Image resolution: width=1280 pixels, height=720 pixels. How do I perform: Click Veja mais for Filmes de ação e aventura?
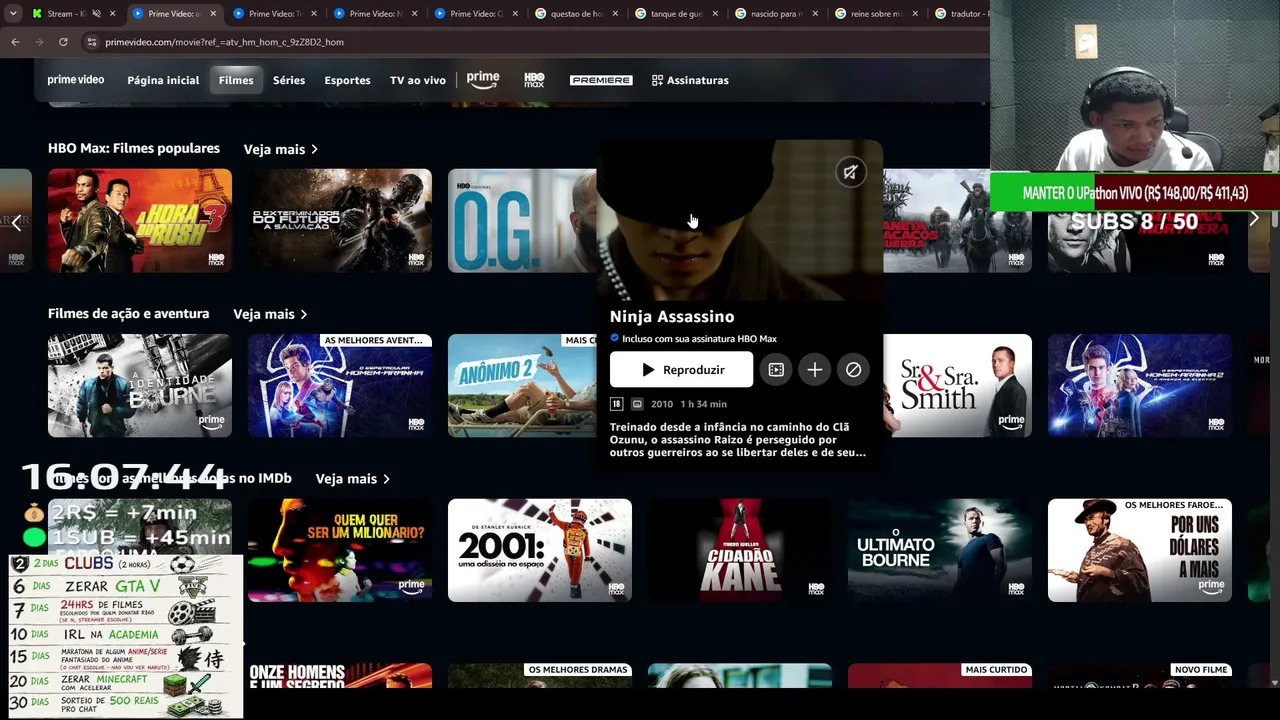coord(270,314)
